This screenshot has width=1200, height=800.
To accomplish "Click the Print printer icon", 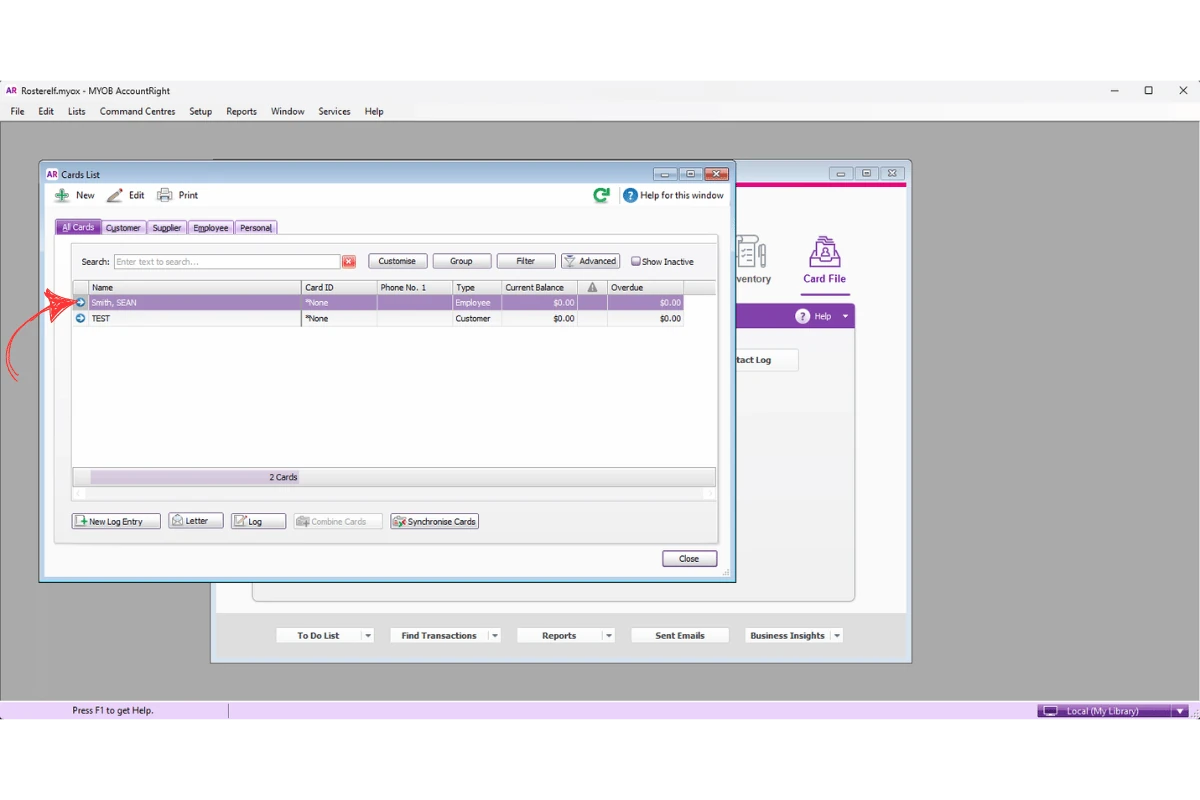I will click(165, 196).
